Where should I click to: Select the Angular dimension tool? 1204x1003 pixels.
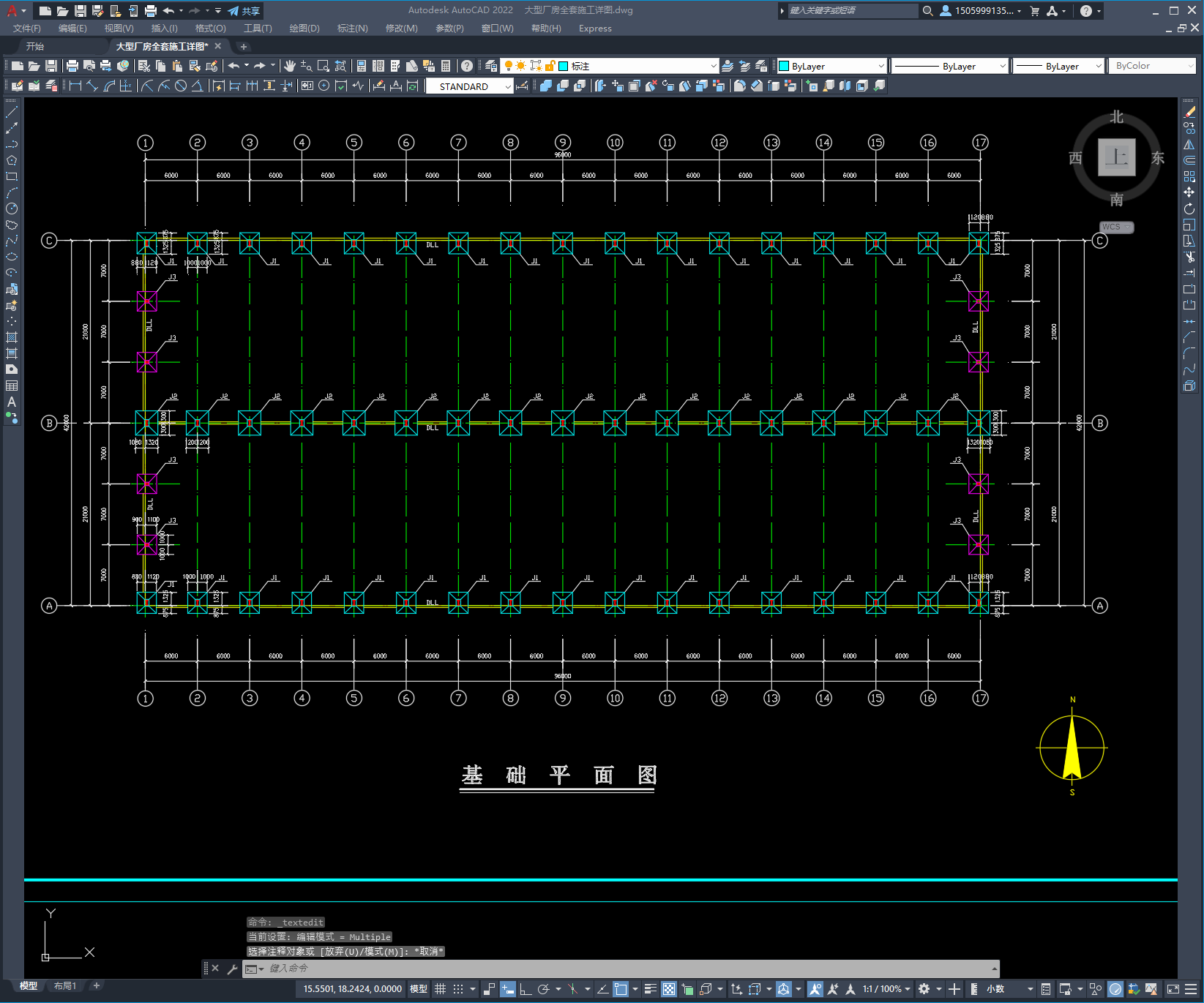[x=197, y=86]
